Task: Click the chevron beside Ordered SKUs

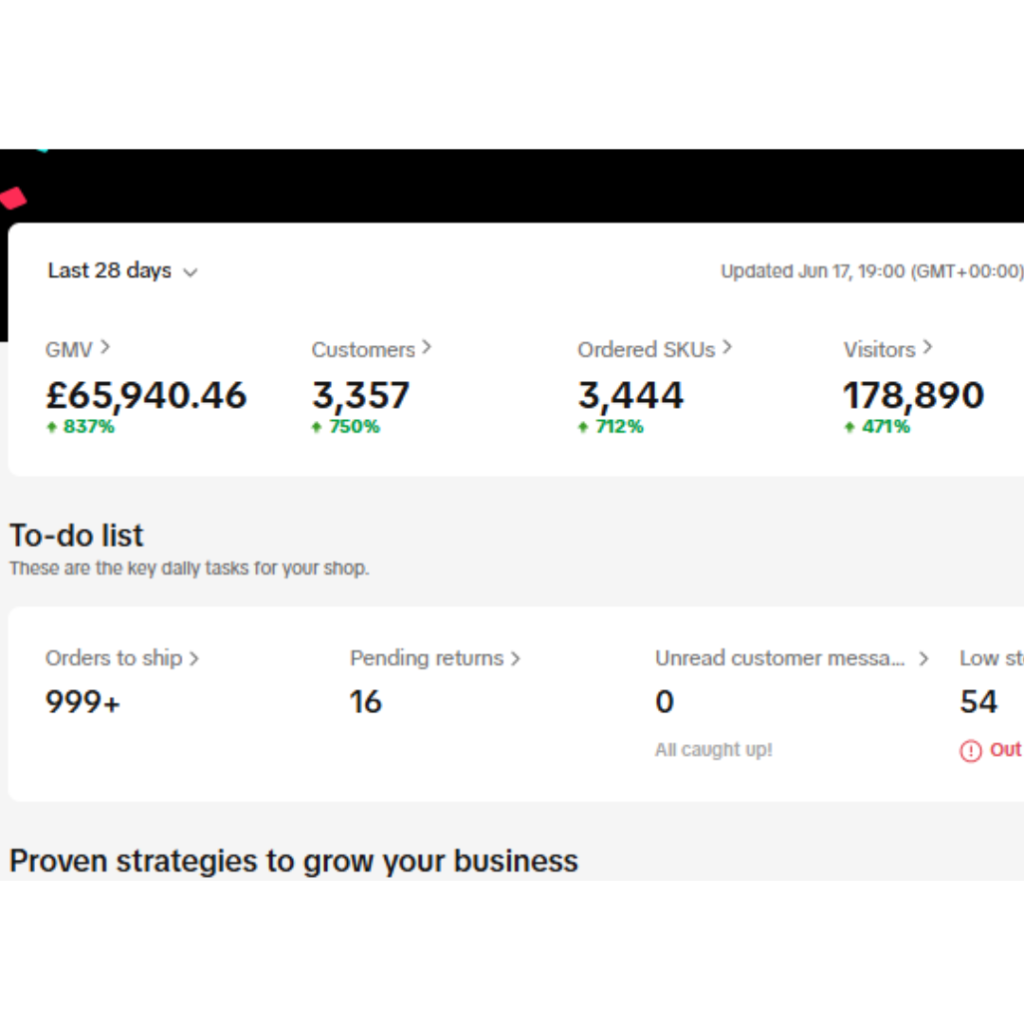Action: [x=727, y=347]
